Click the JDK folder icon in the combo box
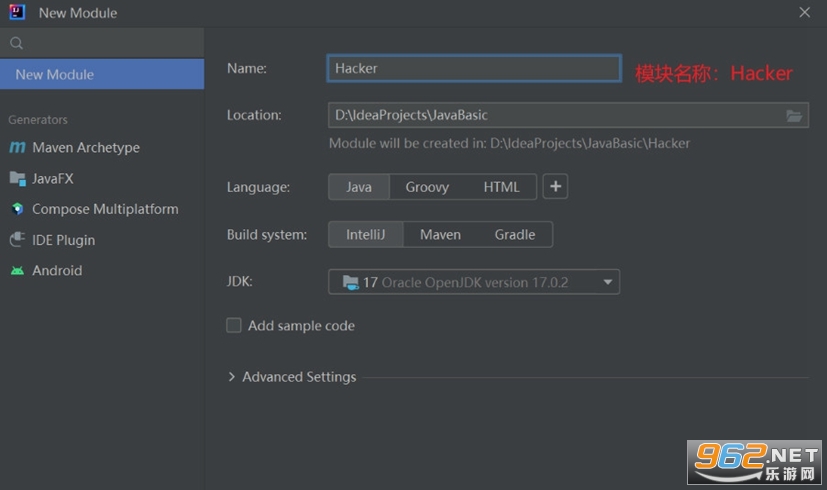This screenshot has width=827, height=490. [x=351, y=282]
